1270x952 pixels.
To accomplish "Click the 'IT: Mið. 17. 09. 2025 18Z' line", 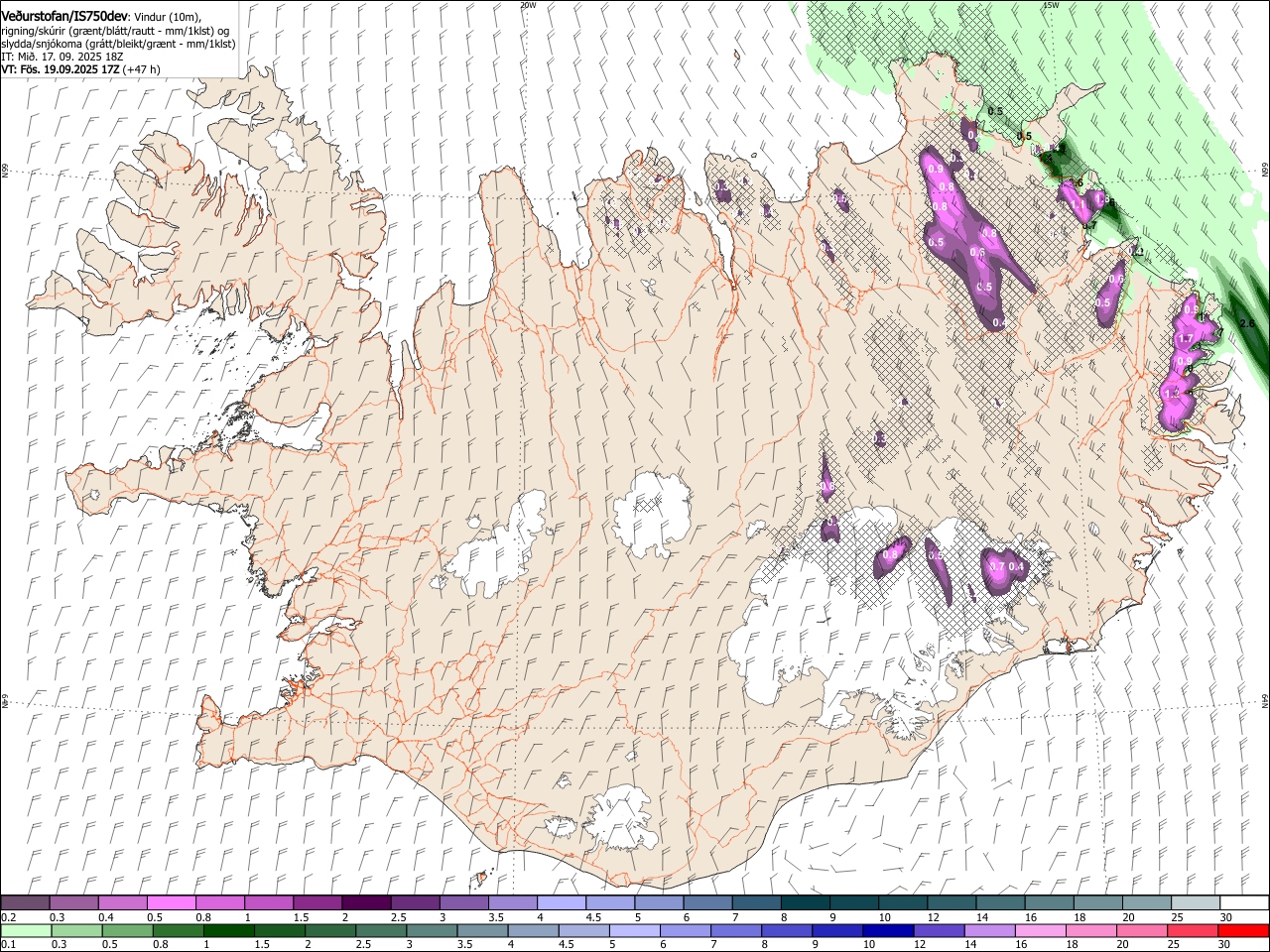I will pyautogui.click(x=62, y=57).
